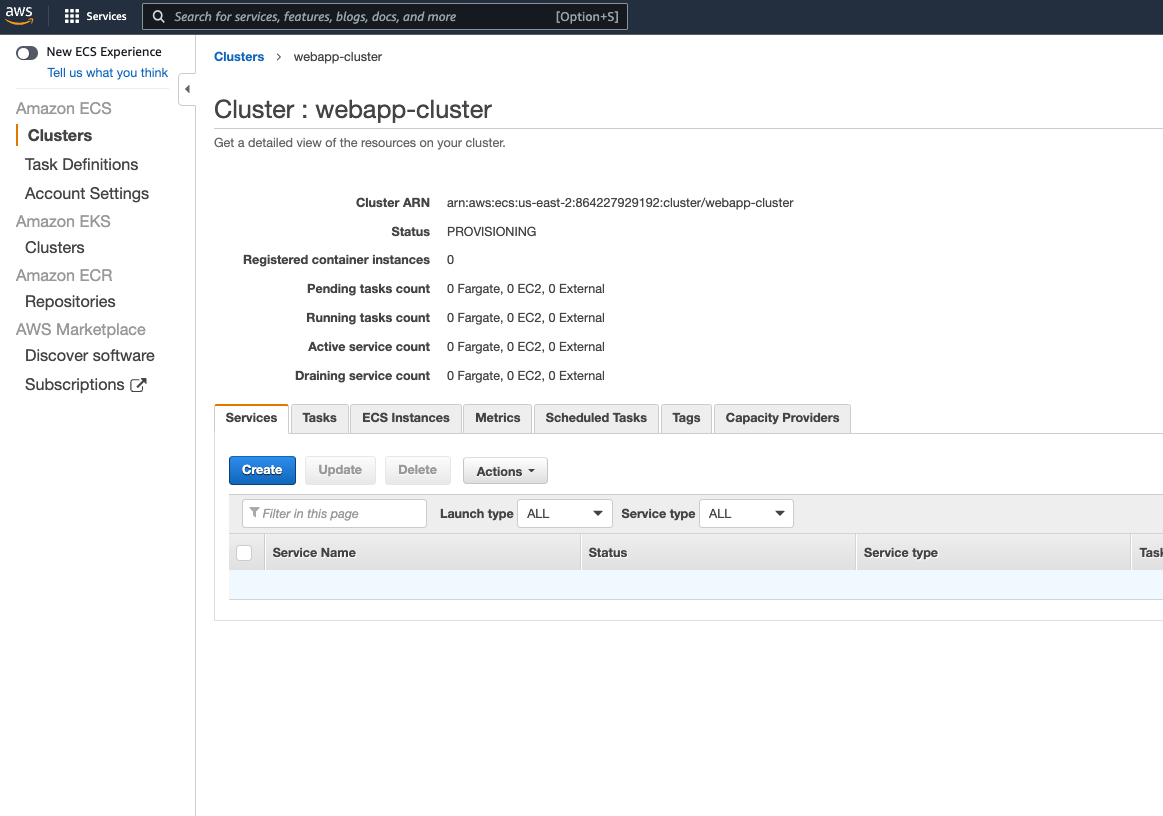Click the filter funnel icon
The height and width of the screenshot is (816, 1163).
click(x=254, y=513)
